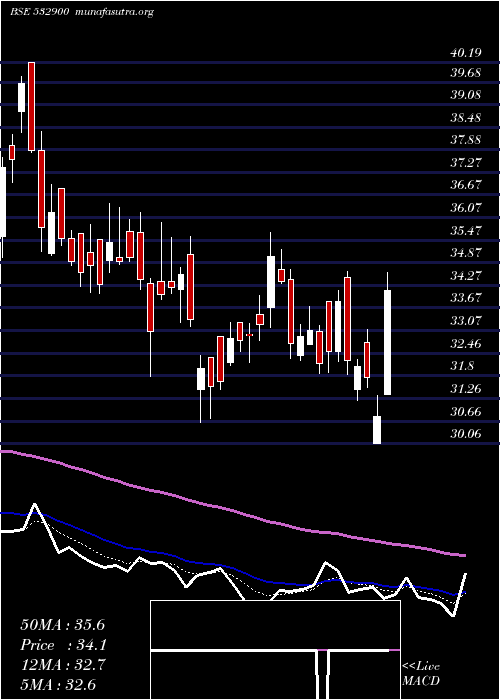Click the '50MA : 35.6' legend entry

62,625
